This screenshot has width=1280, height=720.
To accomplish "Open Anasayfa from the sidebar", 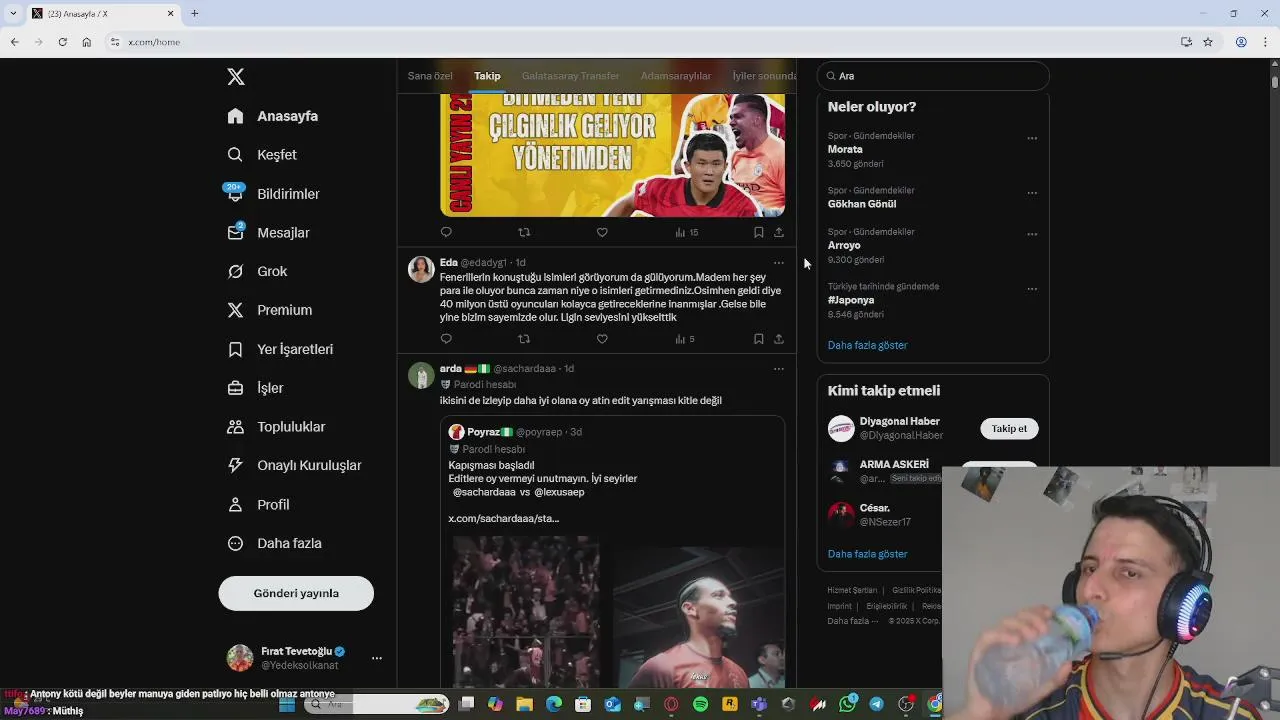I will point(273,116).
